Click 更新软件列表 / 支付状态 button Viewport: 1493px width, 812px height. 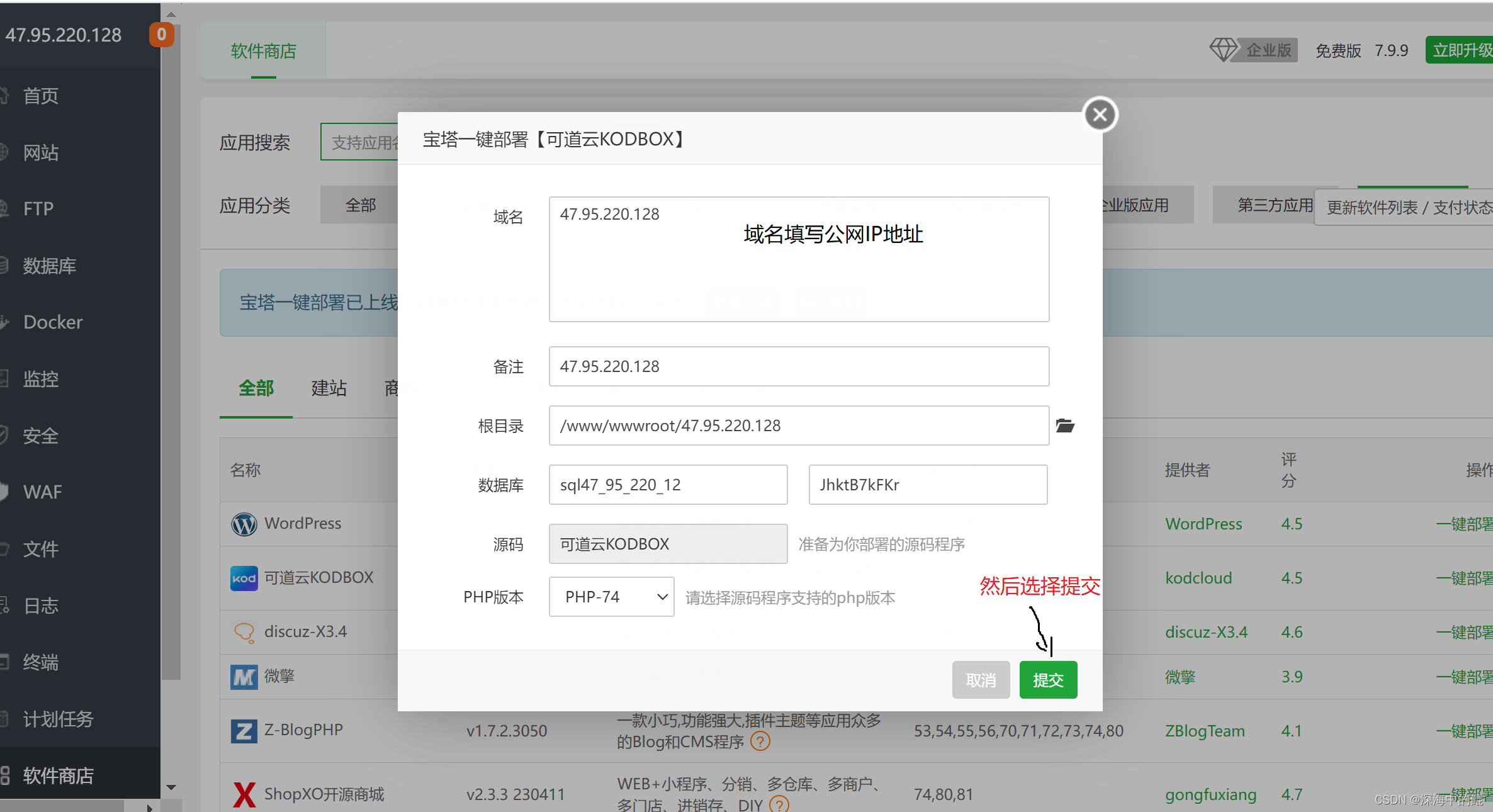[1405, 207]
